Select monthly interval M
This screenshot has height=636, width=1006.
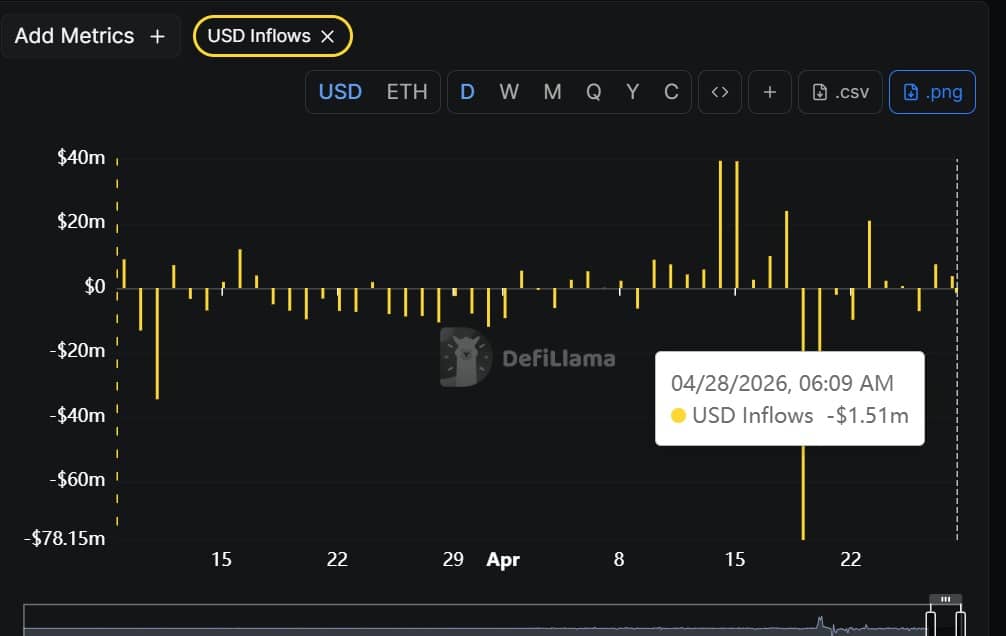(x=551, y=91)
